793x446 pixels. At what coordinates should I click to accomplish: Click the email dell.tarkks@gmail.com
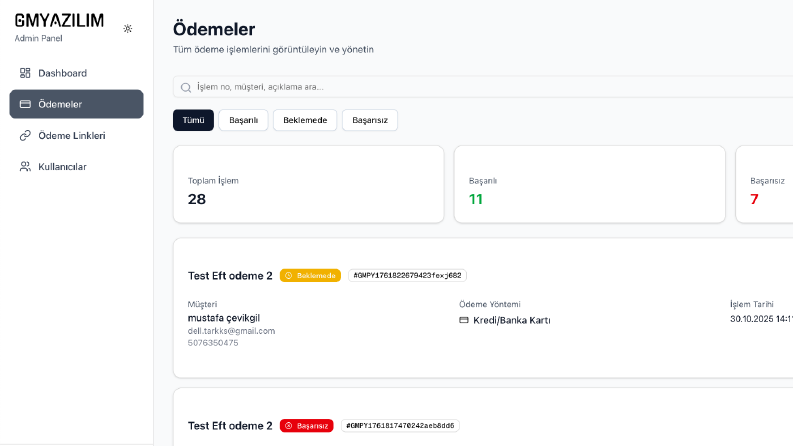coord(231,331)
